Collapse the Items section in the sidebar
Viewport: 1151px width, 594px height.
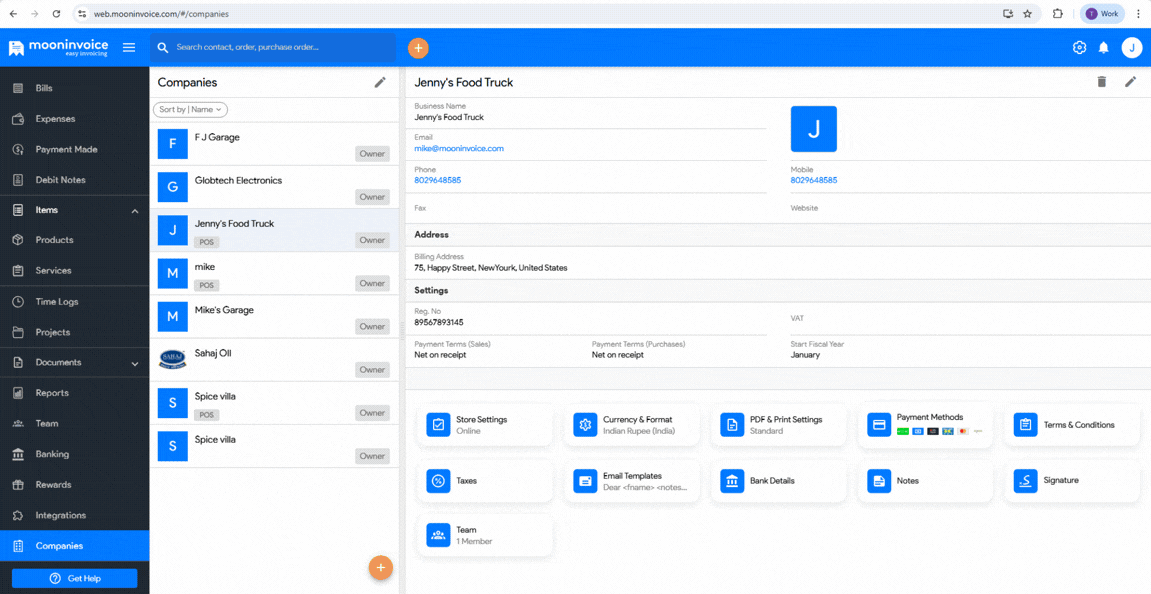pos(134,211)
